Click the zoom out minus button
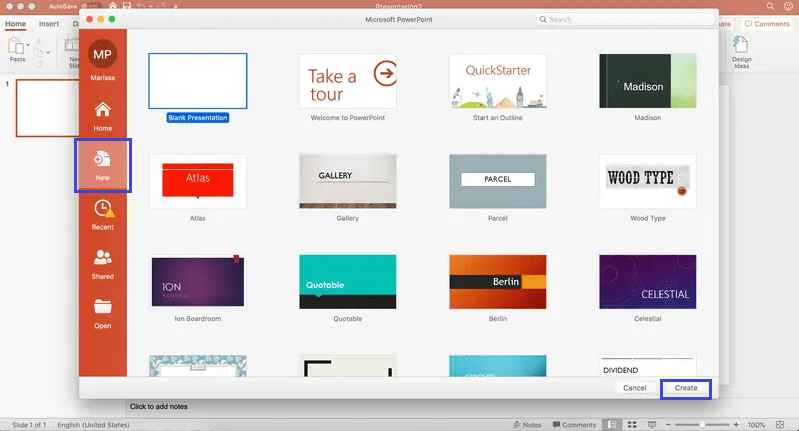The width and height of the screenshot is (799, 431). click(668, 424)
